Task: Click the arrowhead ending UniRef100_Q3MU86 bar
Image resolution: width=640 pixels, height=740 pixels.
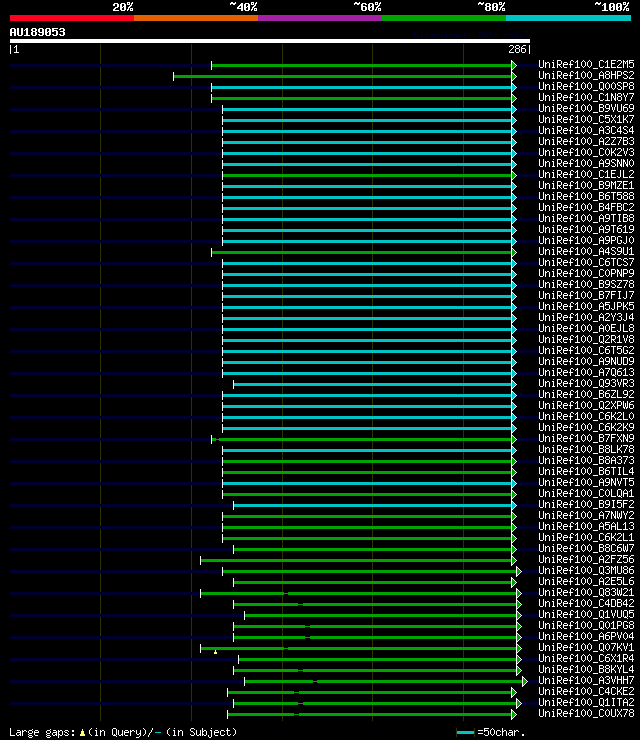Action: [519, 572]
